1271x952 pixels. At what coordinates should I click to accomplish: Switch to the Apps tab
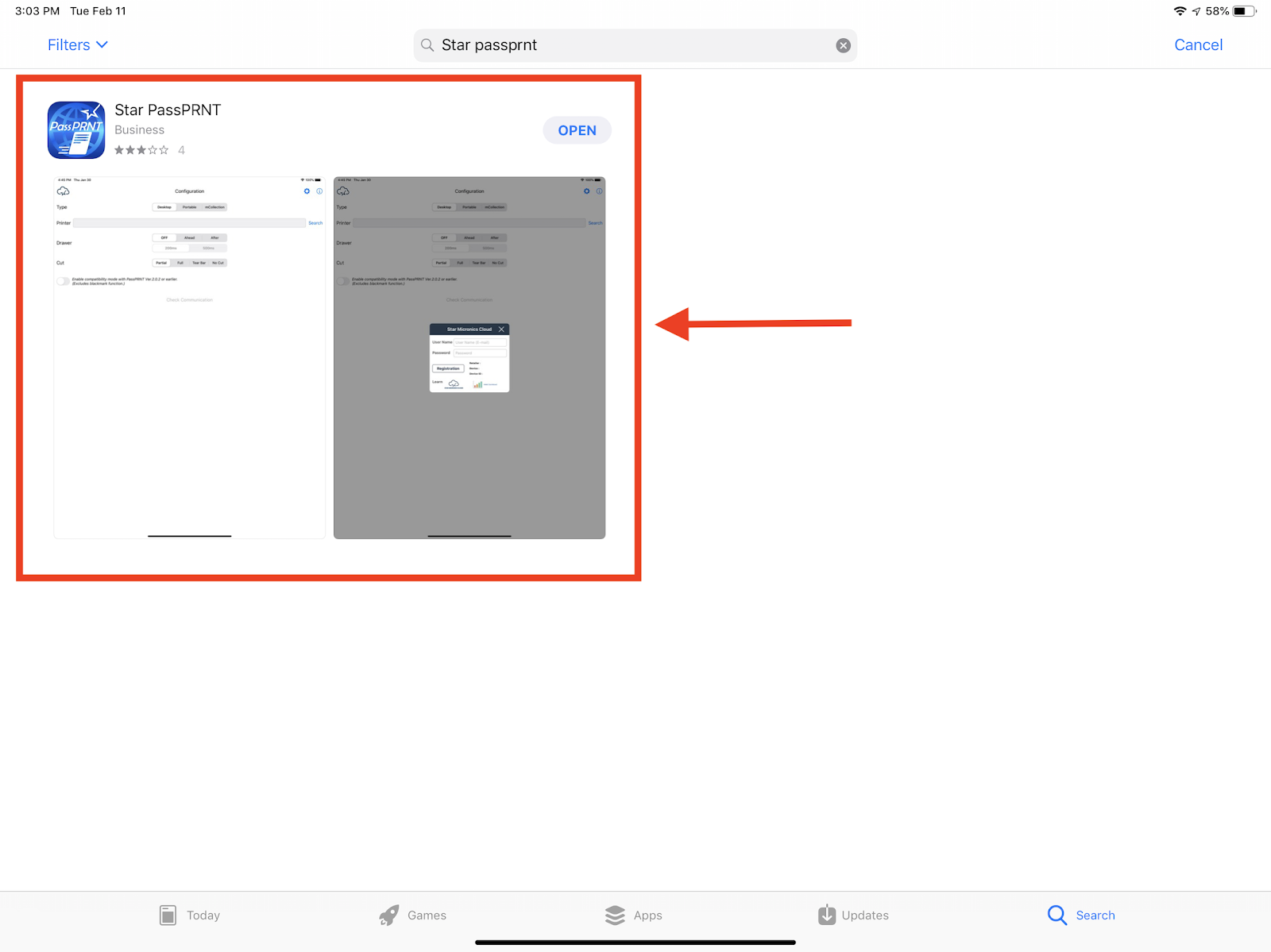pyautogui.click(x=633, y=915)
